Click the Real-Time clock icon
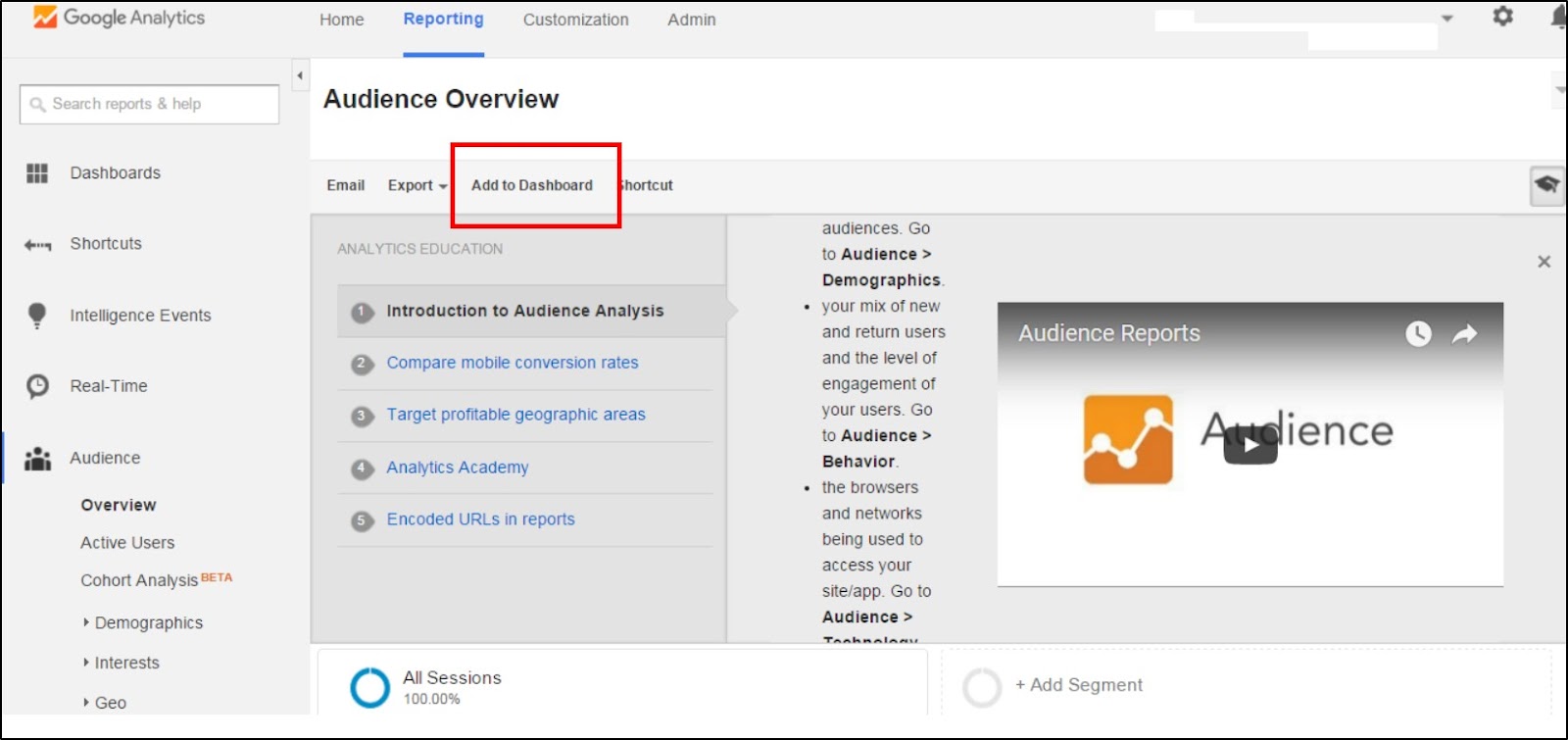Screen dimensions: 1568x740 point(37,386)
